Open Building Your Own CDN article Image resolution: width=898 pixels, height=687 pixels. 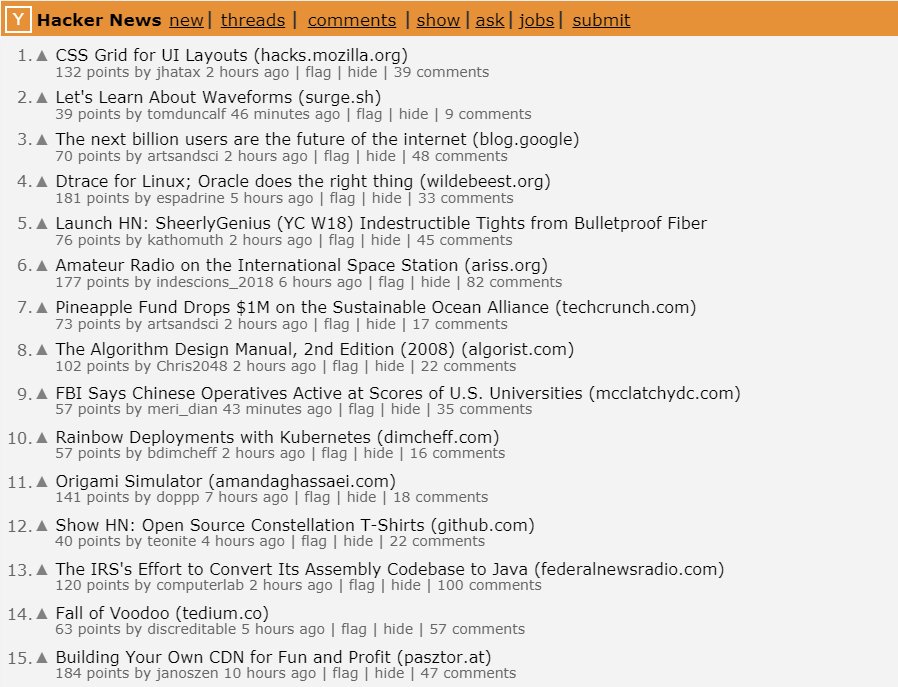tap(223, 657)
